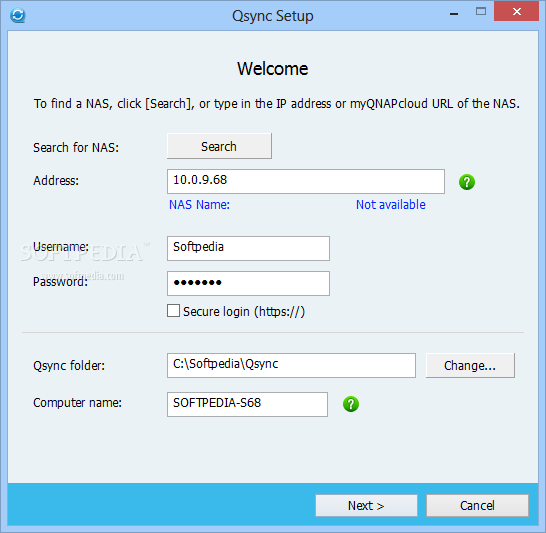Click the 'Welcome' heading
The height and width of the screenshot is (533, 546).
[x=273, y=69]
